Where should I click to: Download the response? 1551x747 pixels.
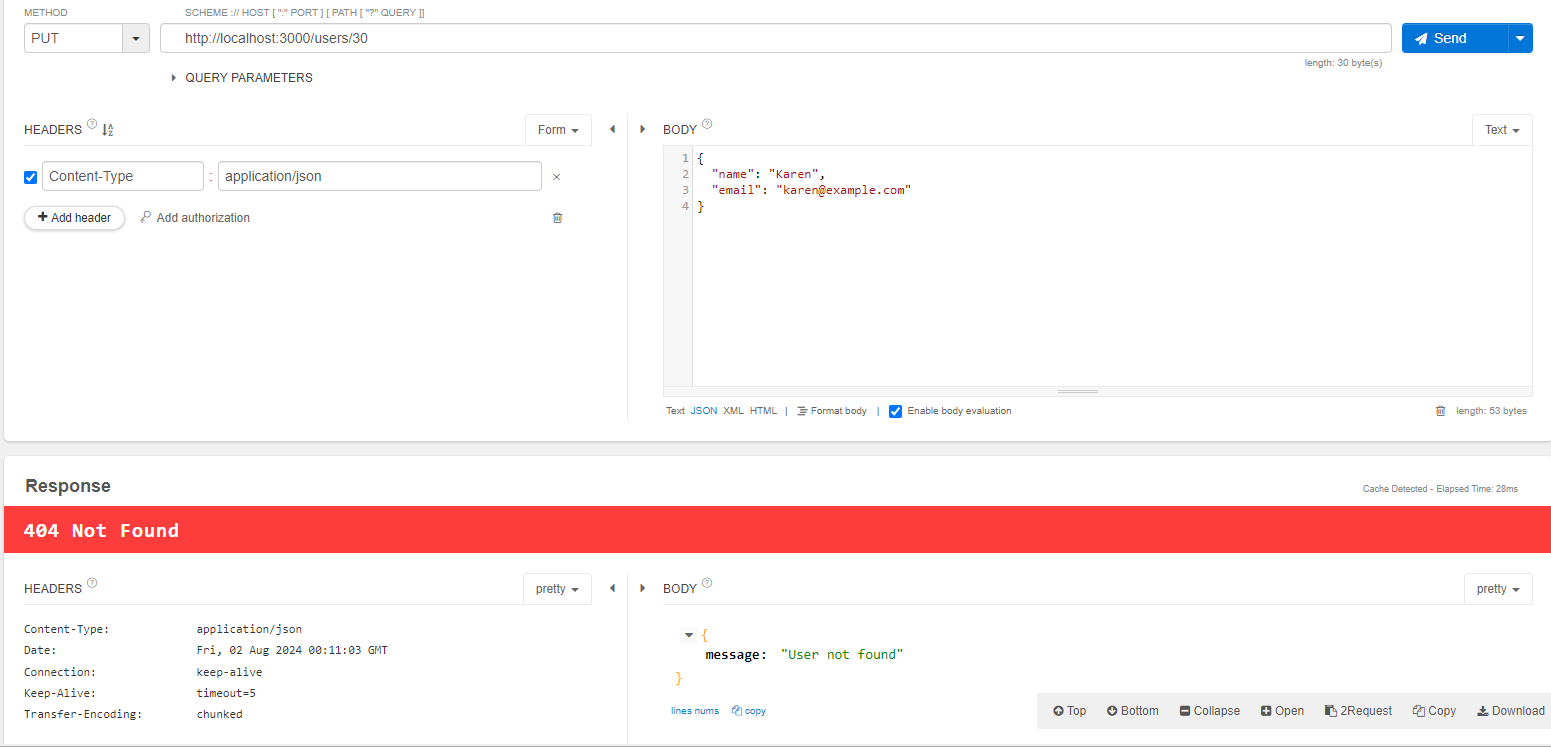pyautogui.click(x=1511, y=711)
